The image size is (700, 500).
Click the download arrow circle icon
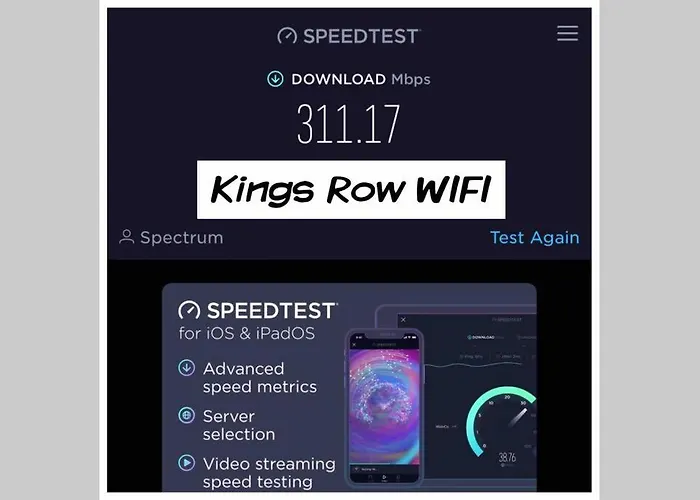275,79
